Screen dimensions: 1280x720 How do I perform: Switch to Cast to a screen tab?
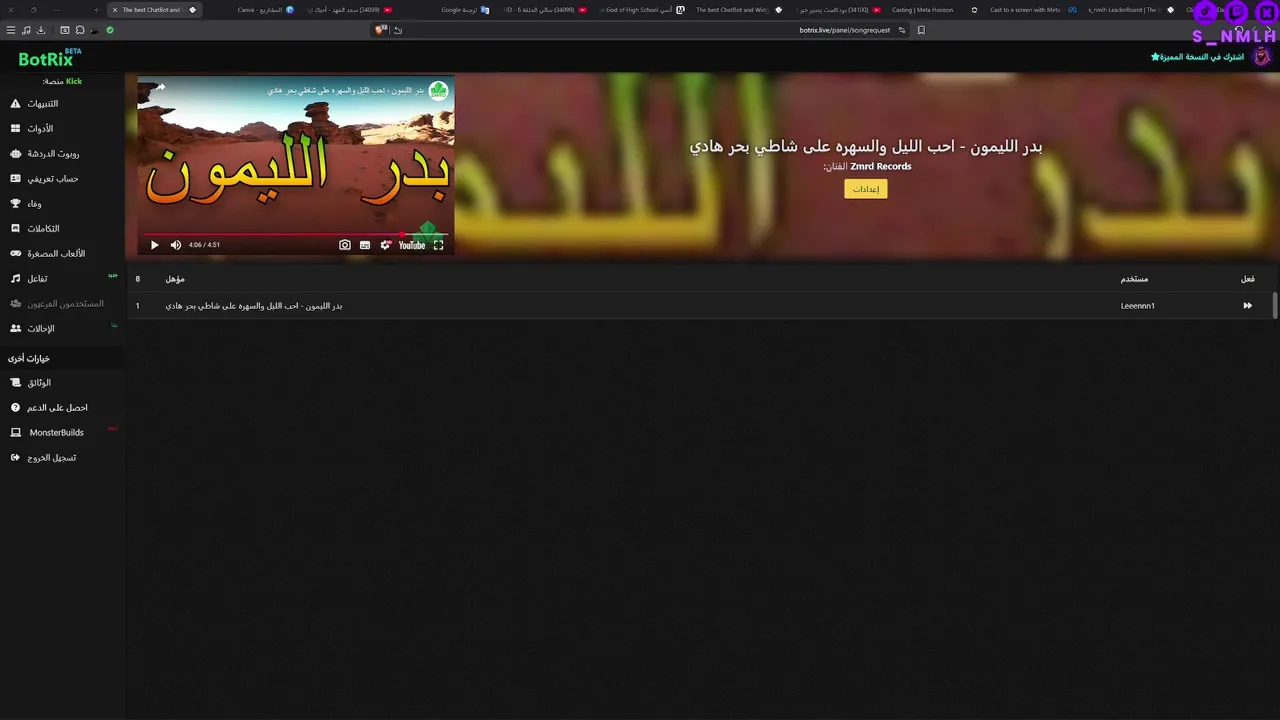pyautogui.click(x=1033, y=10)
